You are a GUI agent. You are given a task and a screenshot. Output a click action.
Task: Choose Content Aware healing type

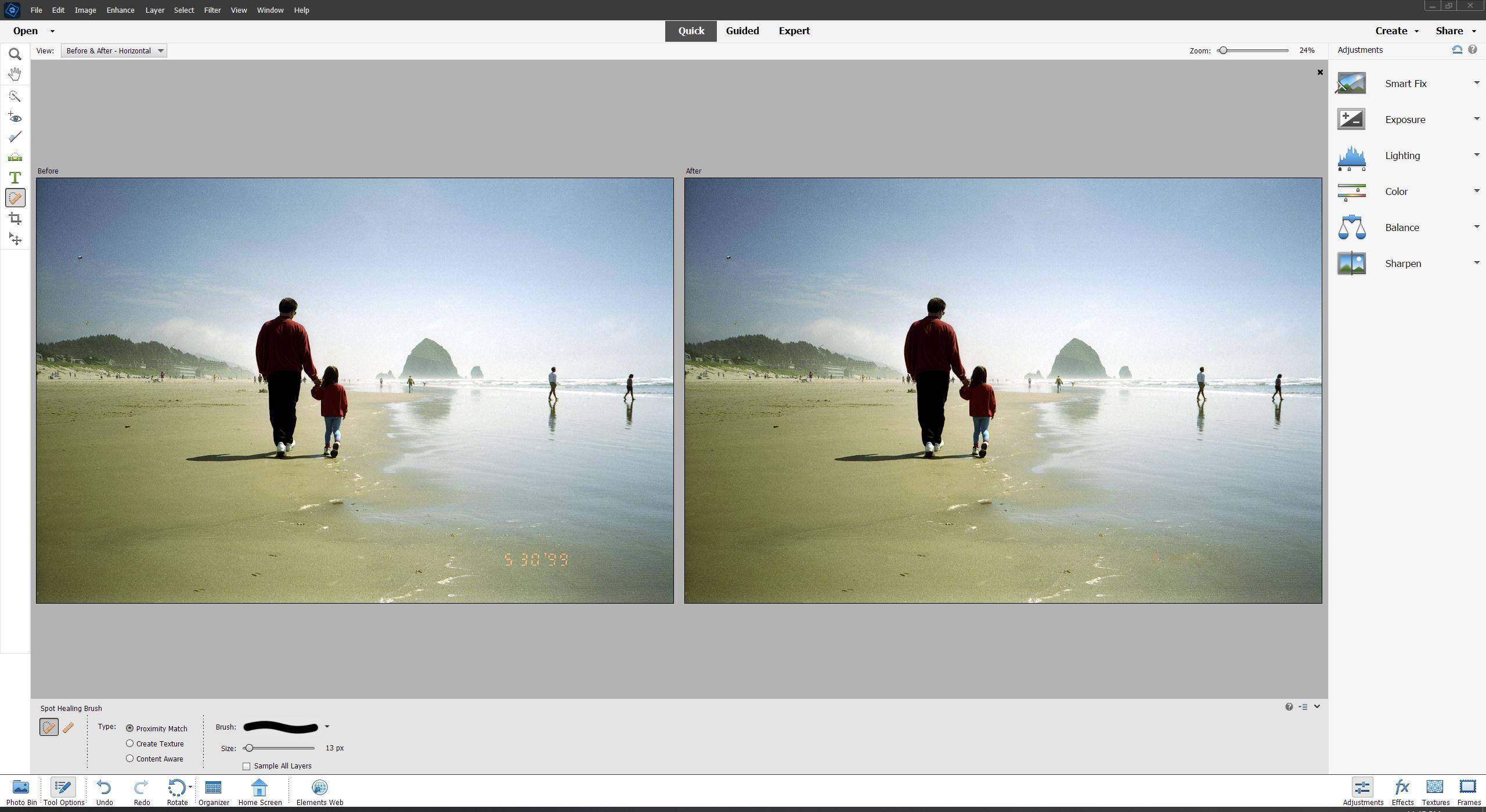coord(130,759)
